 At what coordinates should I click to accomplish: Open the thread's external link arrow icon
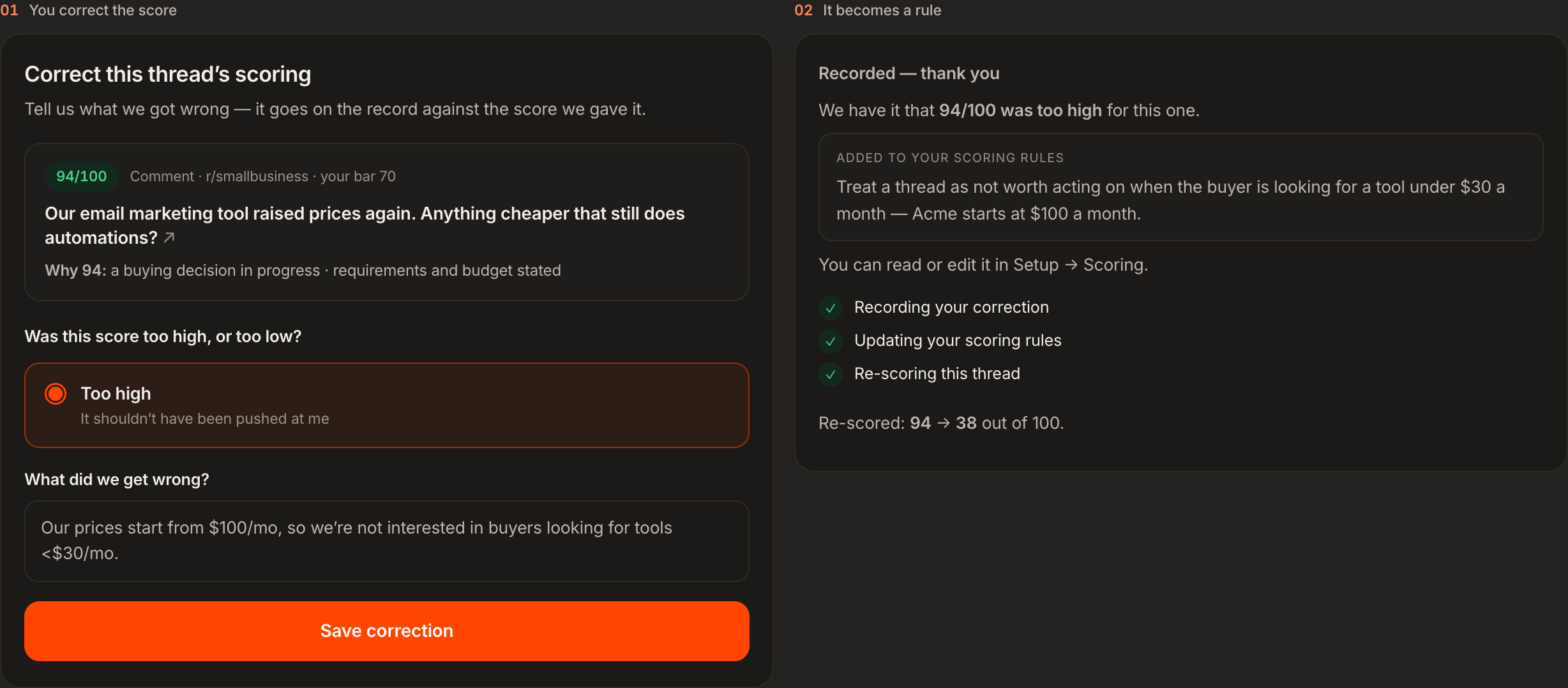coord(169,237)
